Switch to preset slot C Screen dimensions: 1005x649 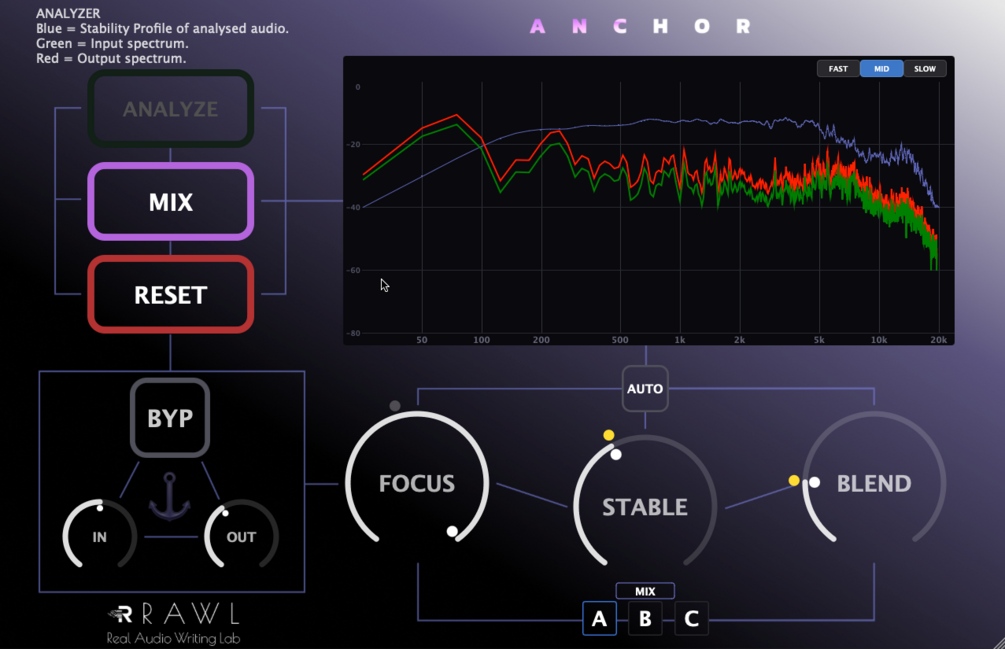click(691, 618)
